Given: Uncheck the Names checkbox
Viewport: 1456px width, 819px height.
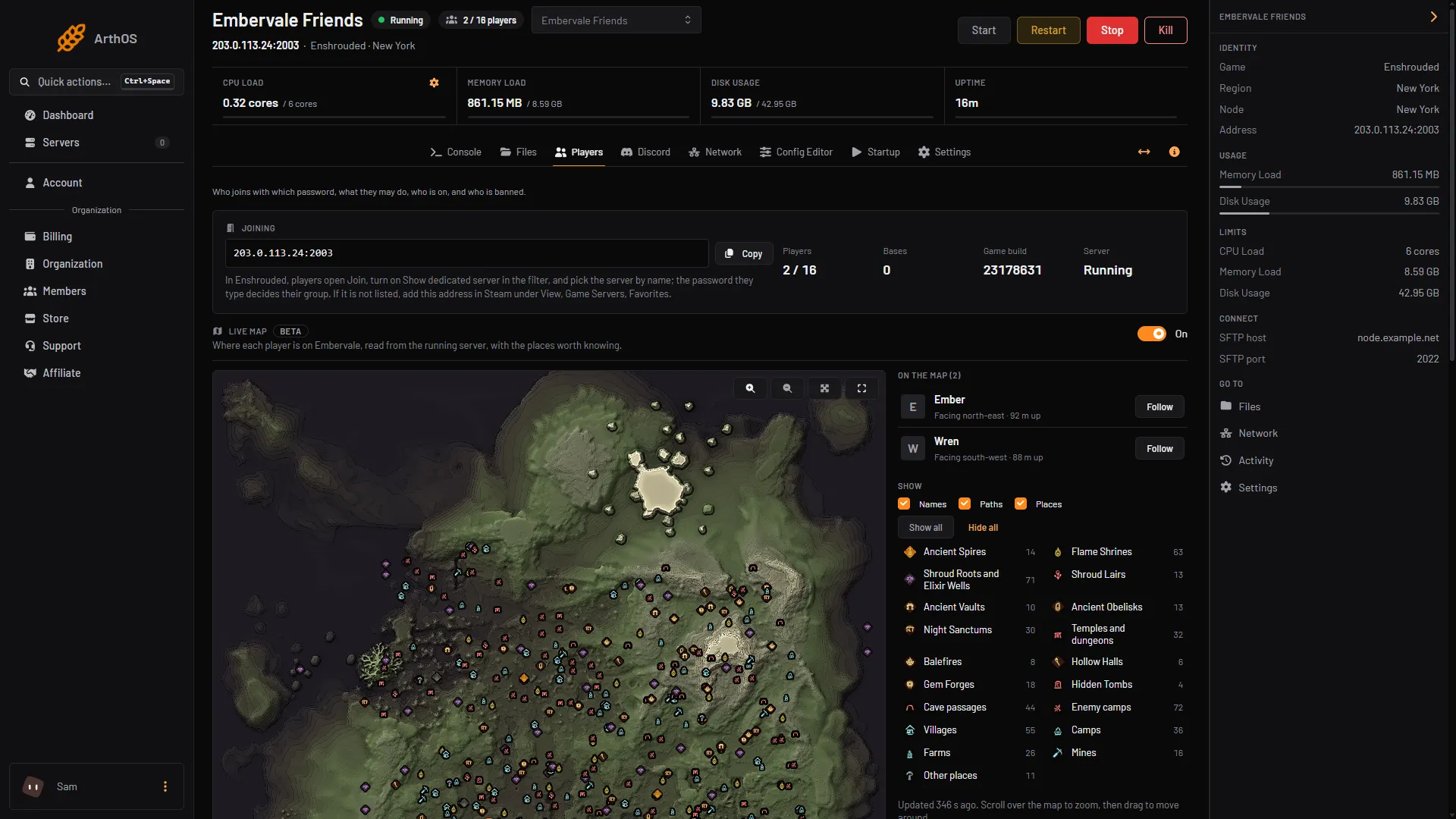Looking at the screenshot, I should click(x=904, y=504).
